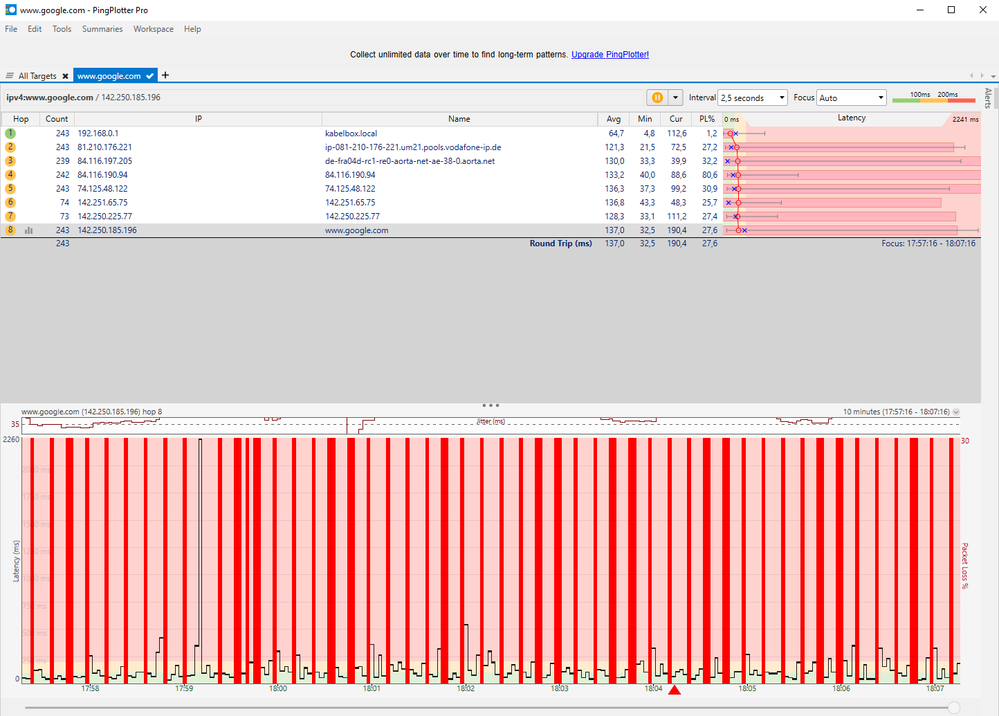Click the orange hop 4 status circle

(x=11, y=174)
